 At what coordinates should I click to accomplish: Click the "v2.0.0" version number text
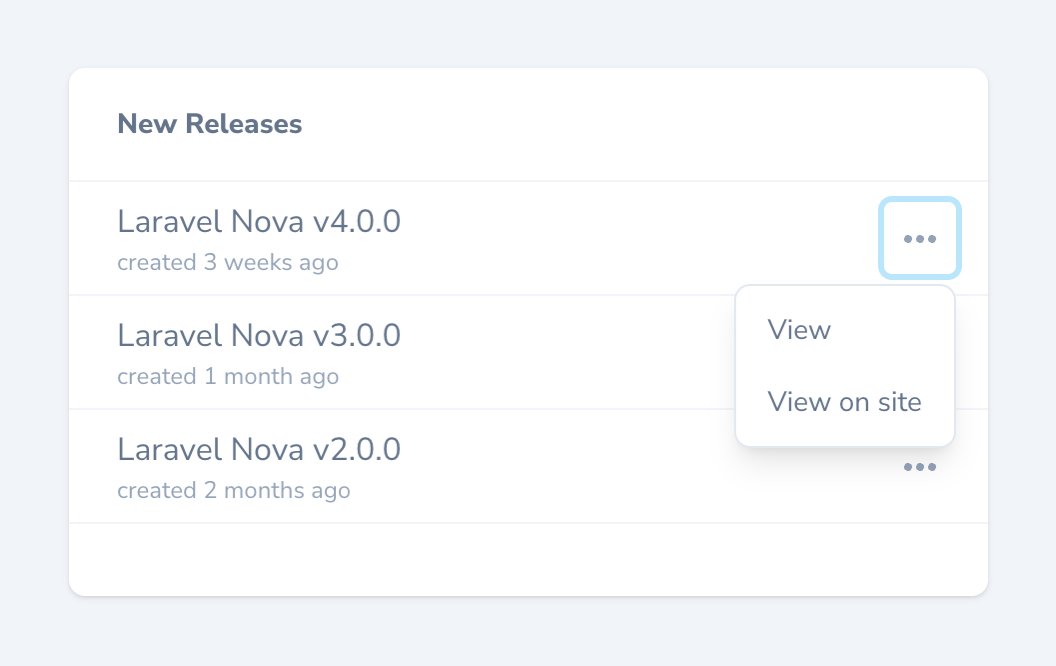(x=362, y=449)
